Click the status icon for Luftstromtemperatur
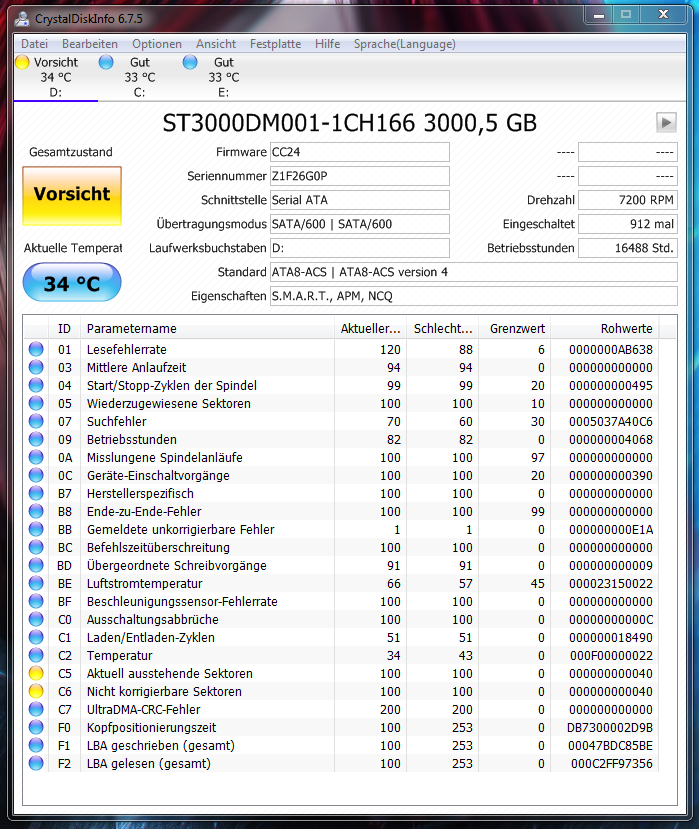The height and width of the screenshot is (829, 699). click(36, 583)
